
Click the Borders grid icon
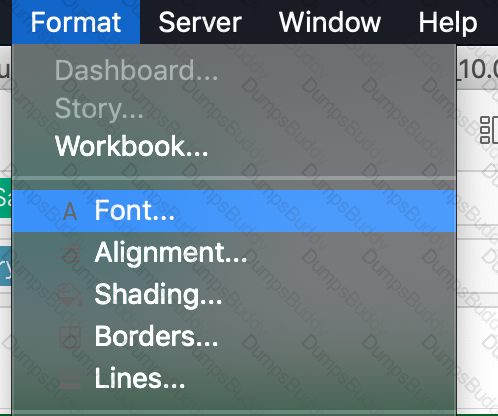pyautogui.click(x=70, y=337)
